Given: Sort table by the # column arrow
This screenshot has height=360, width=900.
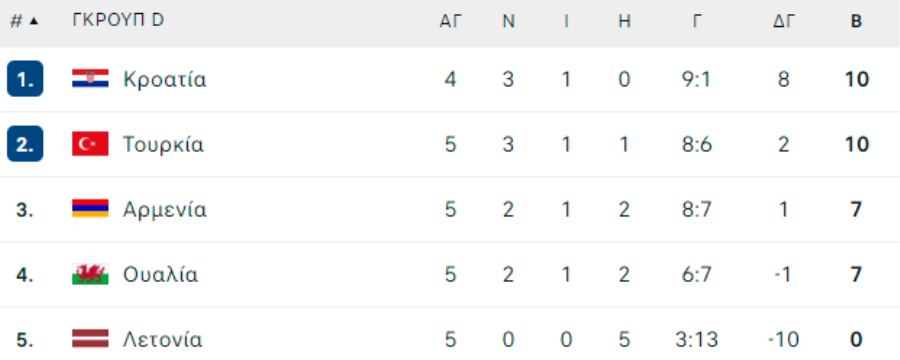Looking at the screenshot, I should coord(33,21).
